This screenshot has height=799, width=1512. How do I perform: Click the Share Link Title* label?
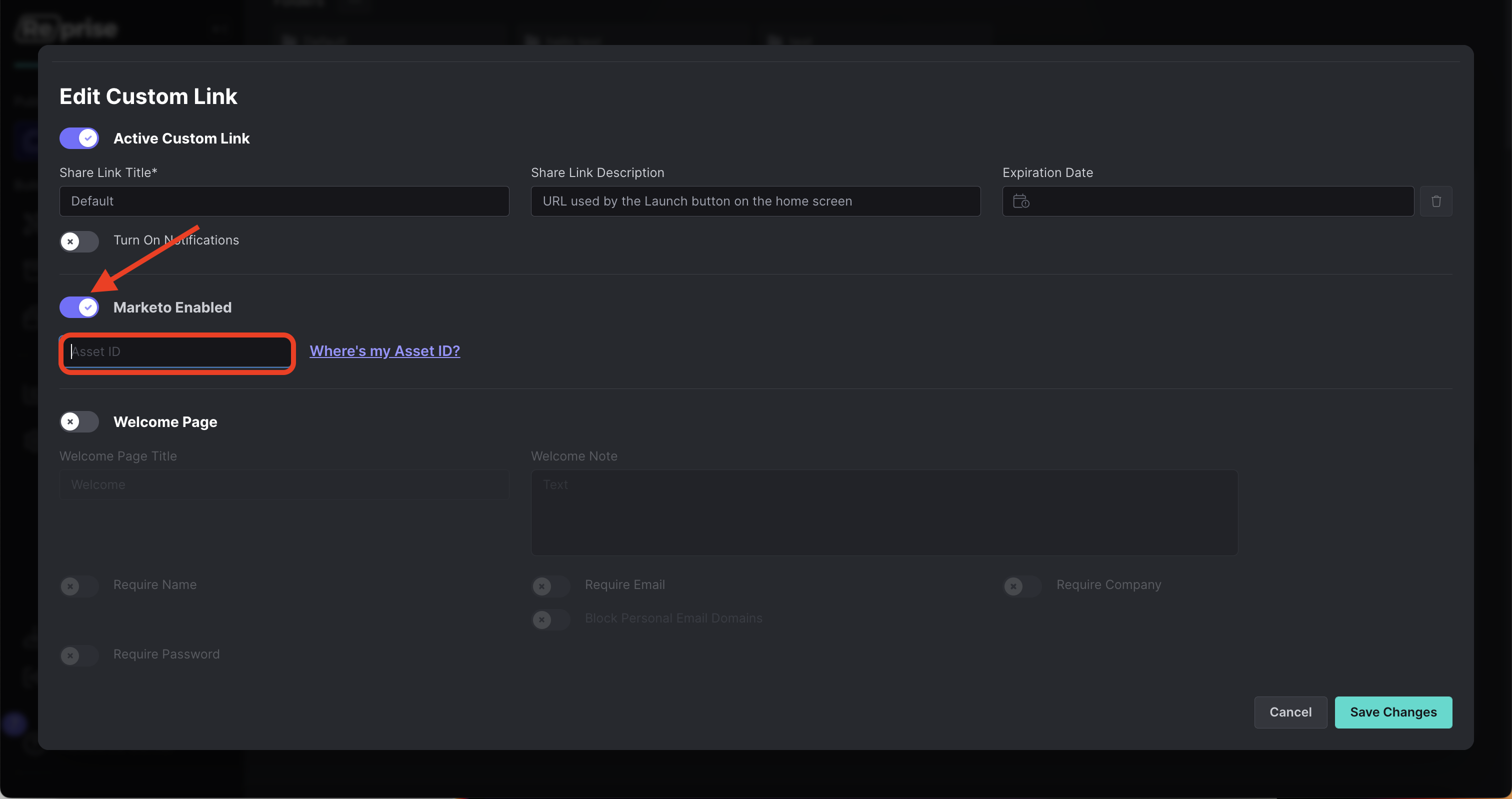[x=108, y=172]
